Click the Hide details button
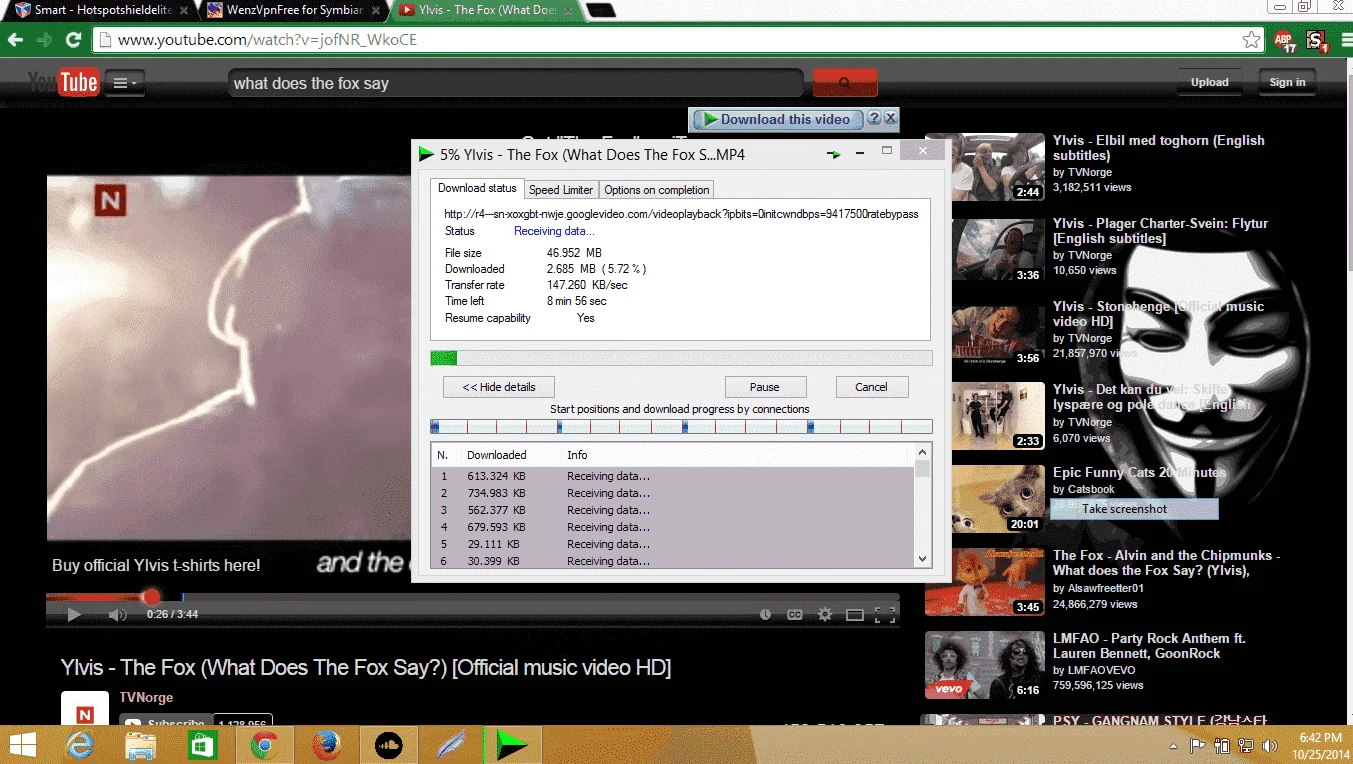This screenshot has width=1353, height=764. pos(499,387)
